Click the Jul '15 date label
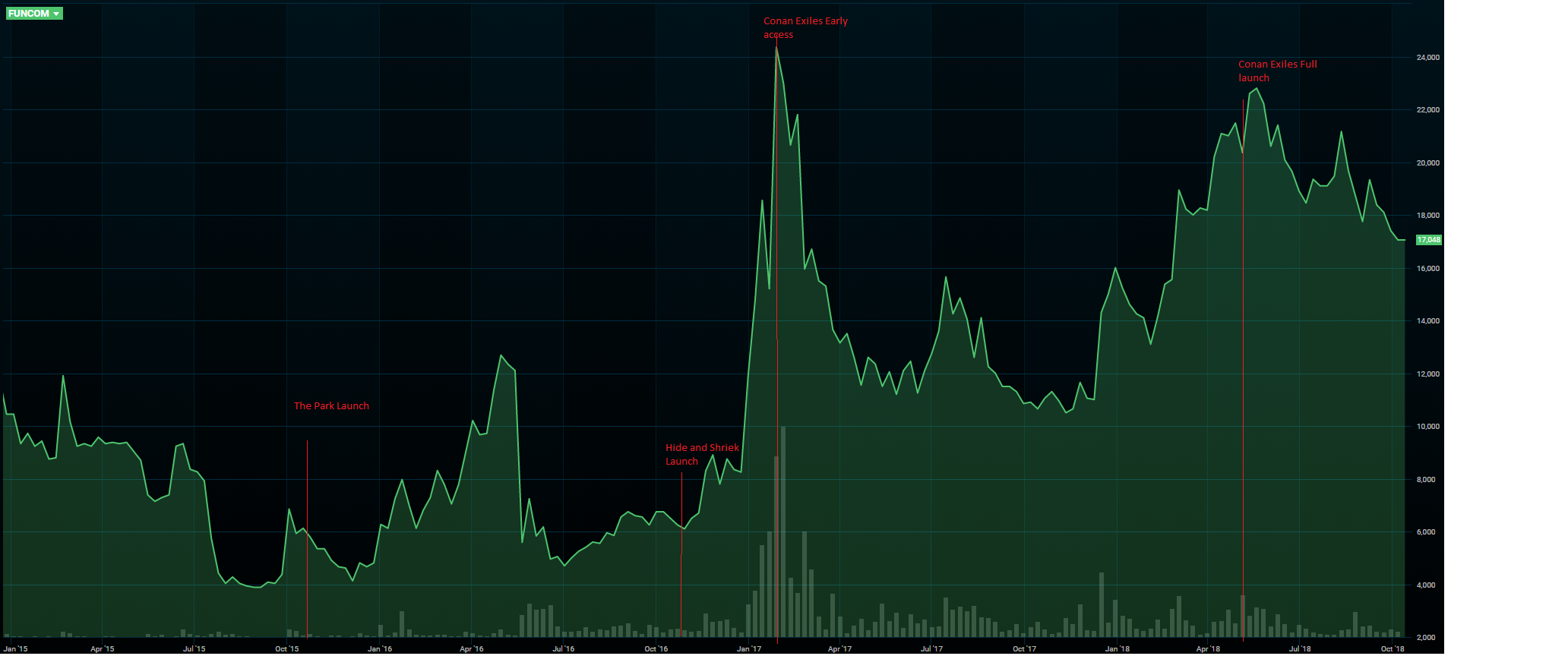 [x=194, y=649]
